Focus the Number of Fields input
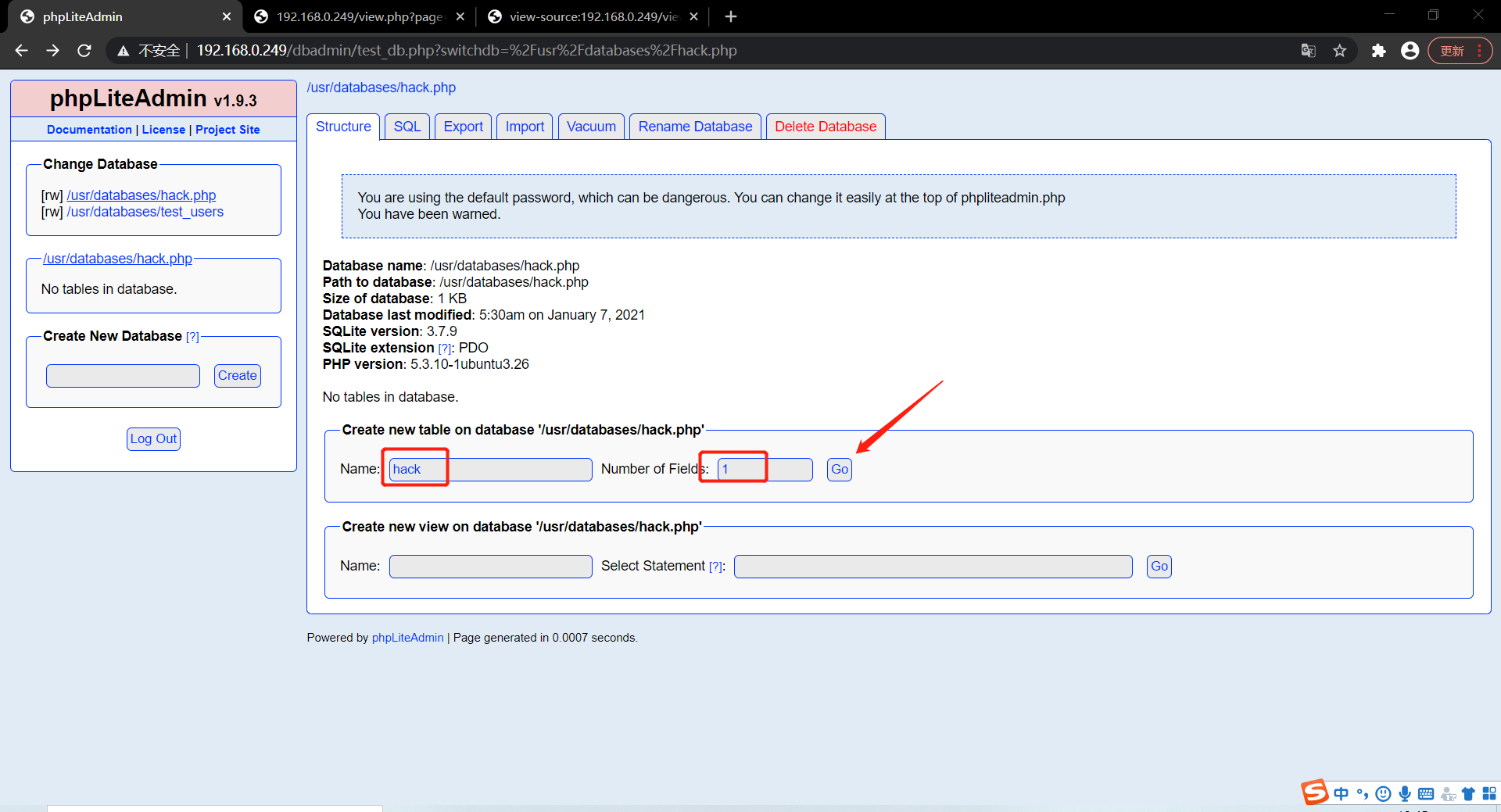Viewport: 1501px width, 812px height. (x=765, y=470)
